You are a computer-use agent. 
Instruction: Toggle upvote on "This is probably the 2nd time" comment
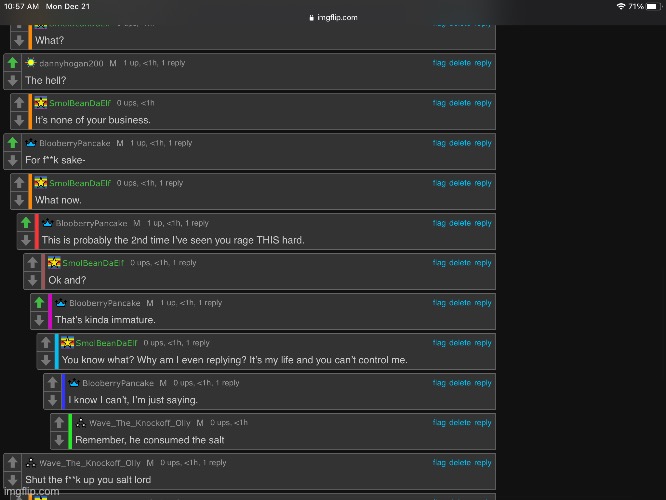[x=25, y=223]
